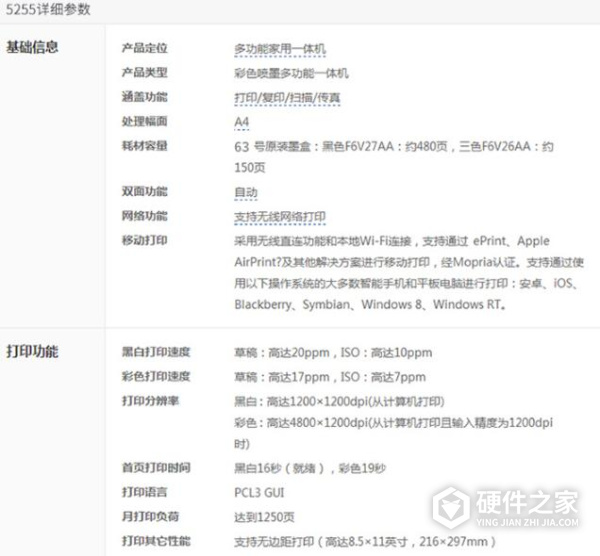Click the 双面功能 label
The width and height of the screenshot is (600, 556).
(x=144, y=191)
